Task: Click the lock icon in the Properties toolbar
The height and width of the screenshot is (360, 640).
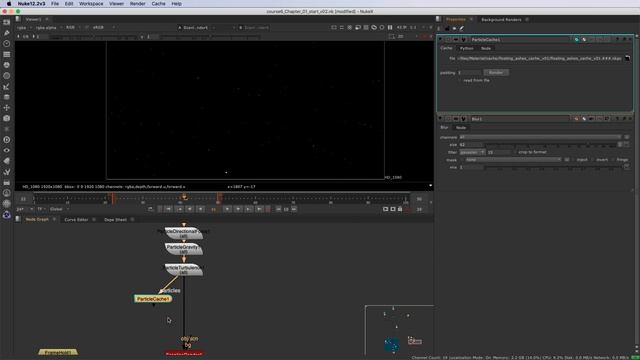Action: pos(447,28)
